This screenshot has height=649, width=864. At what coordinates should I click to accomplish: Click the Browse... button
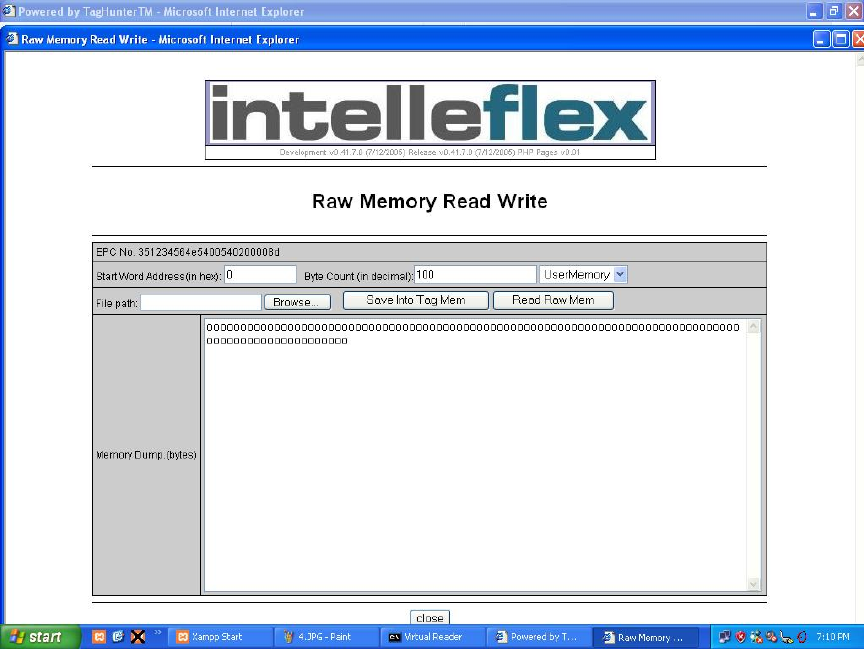[297, 302]
